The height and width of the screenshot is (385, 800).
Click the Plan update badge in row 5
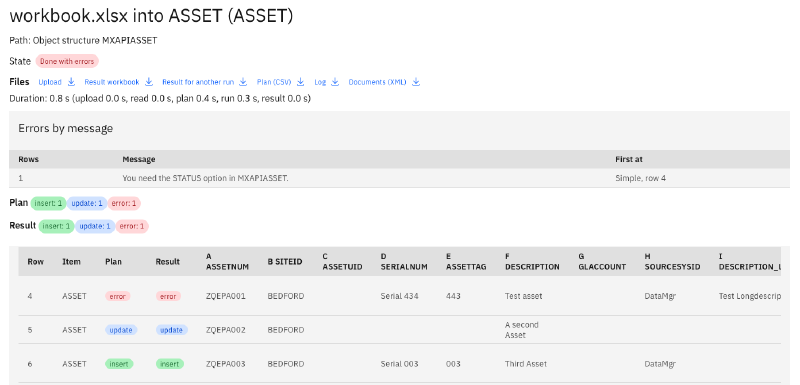click(121, 330)
